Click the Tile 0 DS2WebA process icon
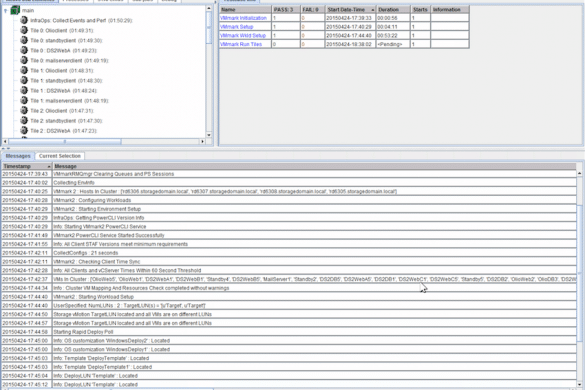Image resolution: width=585 pixels, height=390 pixels. pos(24,50)
